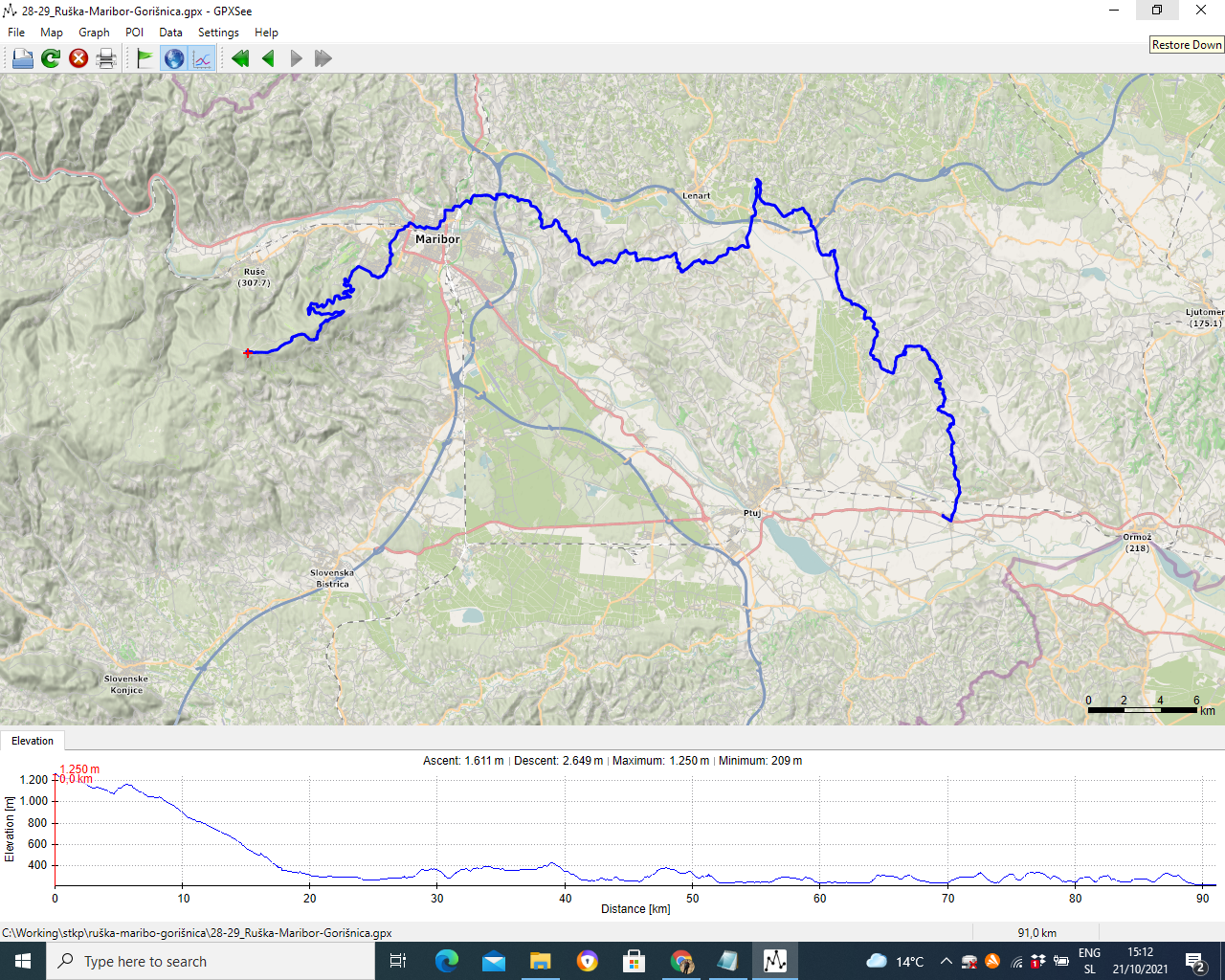Open the POI menu
The height and width of the screenshot is (980, 1225).
[134, 33]
